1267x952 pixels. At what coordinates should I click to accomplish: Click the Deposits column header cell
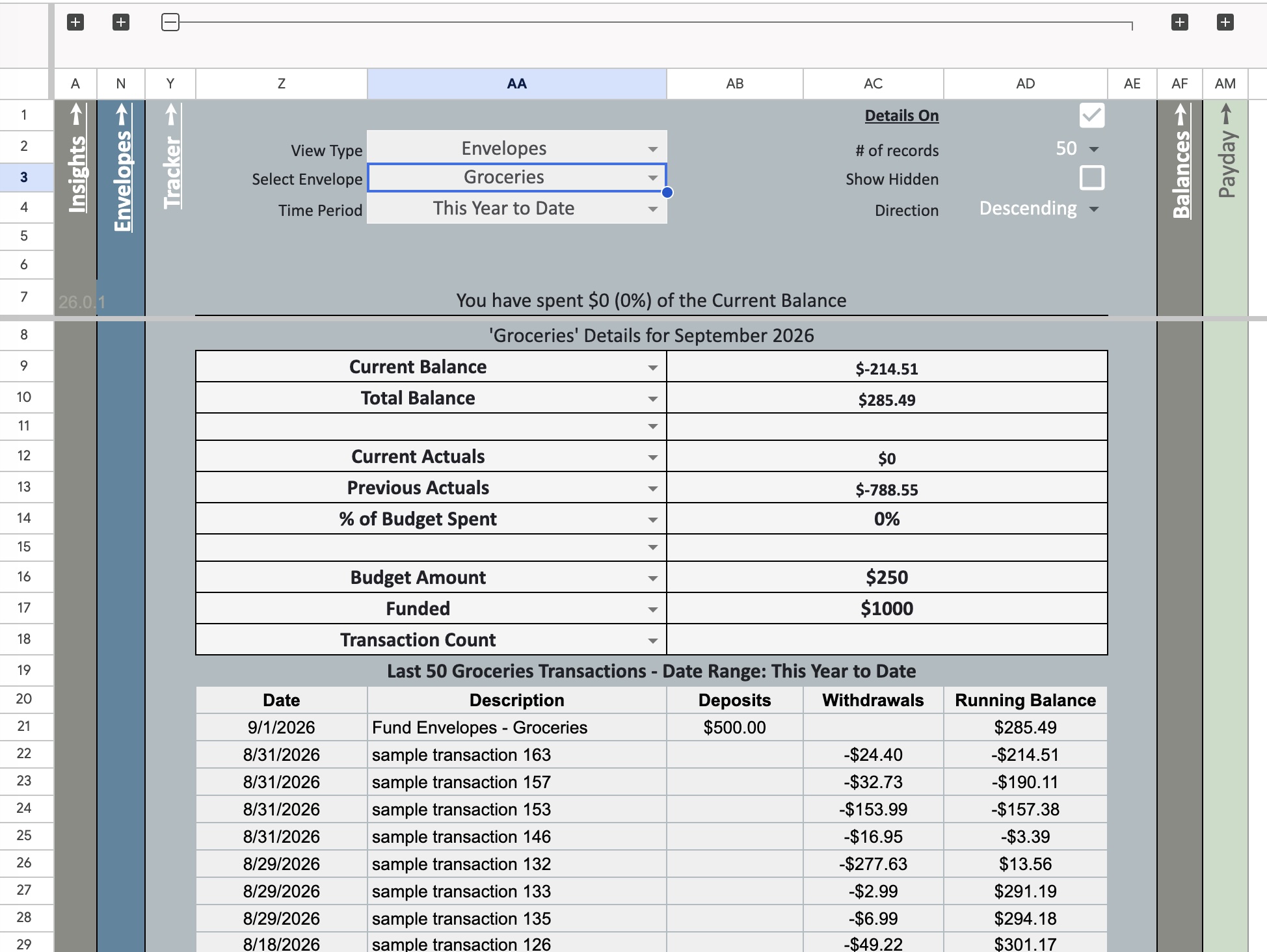click(x=735, y=700)
